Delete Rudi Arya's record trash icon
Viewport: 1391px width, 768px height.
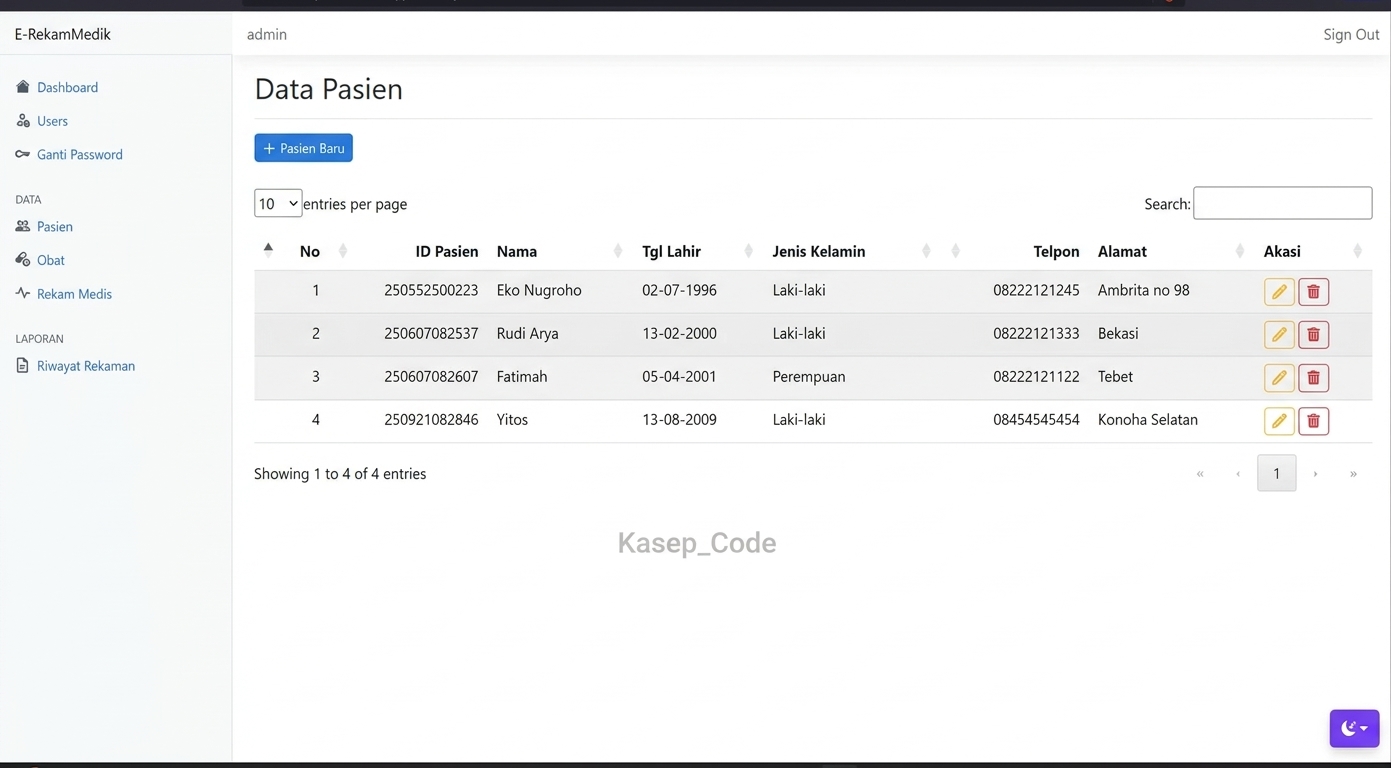1313,334
